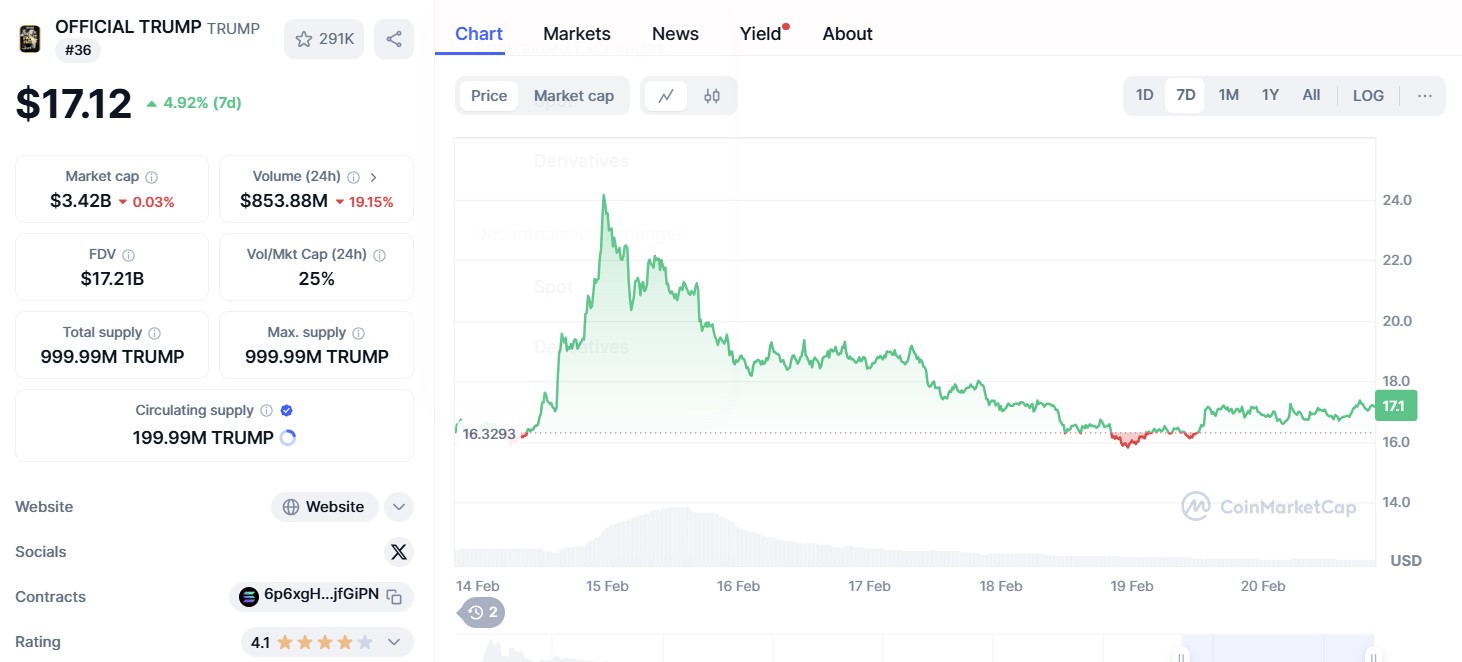Toggle chart to Market cap view
The width and height of the screenshot is (1462, 662).
coord(574,96)
